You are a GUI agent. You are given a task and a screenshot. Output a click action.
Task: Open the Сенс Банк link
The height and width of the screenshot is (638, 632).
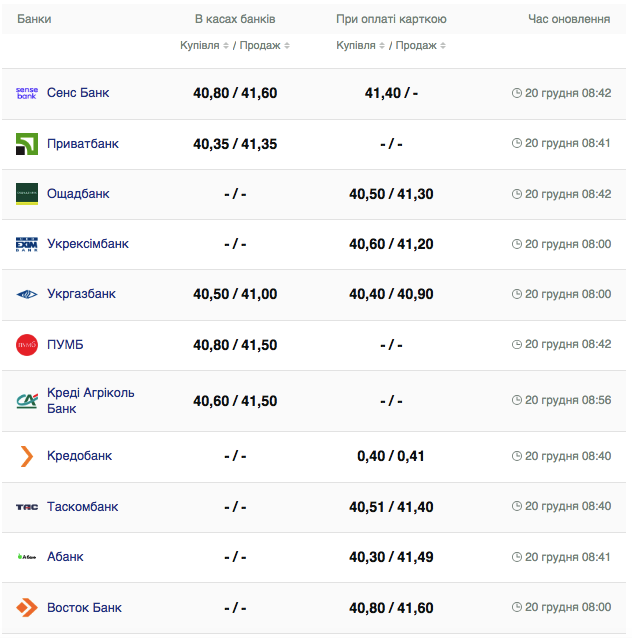tap(78, 93)
